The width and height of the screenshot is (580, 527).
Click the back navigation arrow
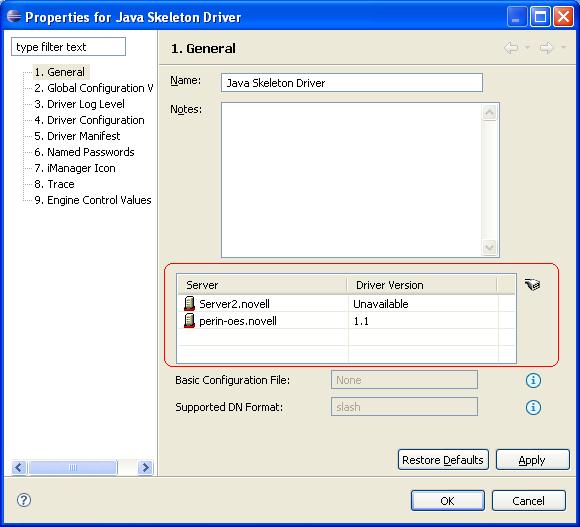[x=511, y=48]
